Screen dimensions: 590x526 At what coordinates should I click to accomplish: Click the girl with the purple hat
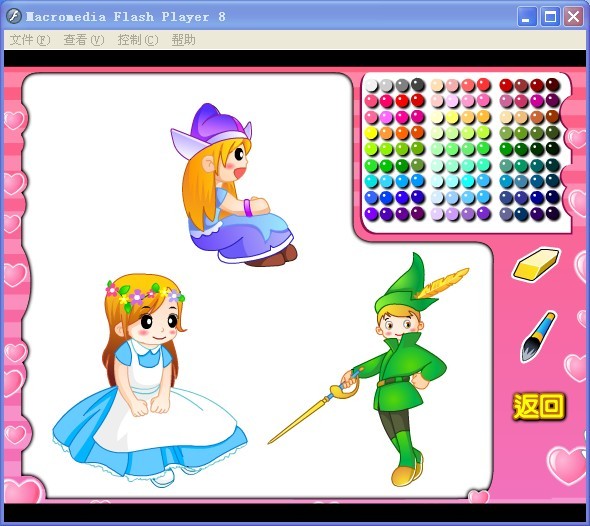coord(233,184)
